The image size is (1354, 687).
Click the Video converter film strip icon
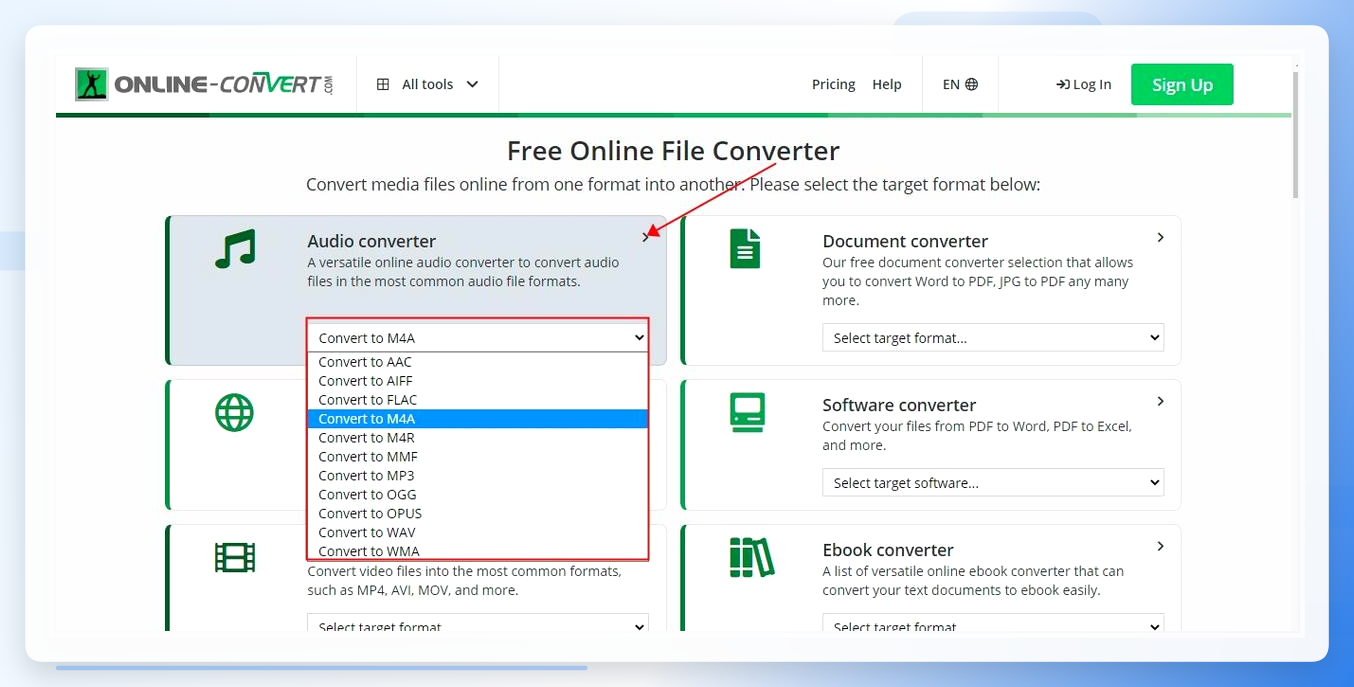tap(235, 557)
